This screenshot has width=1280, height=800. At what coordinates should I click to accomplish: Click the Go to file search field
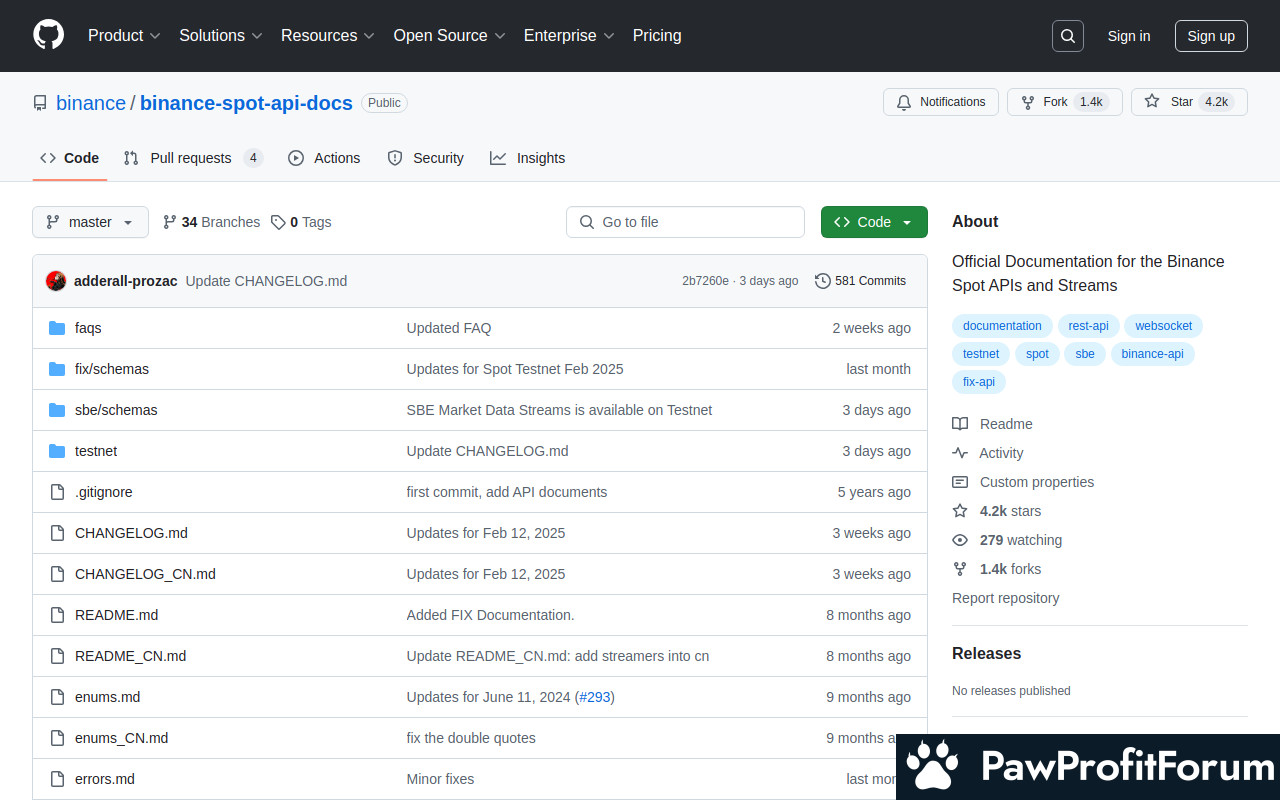click(x=685, y=222)
